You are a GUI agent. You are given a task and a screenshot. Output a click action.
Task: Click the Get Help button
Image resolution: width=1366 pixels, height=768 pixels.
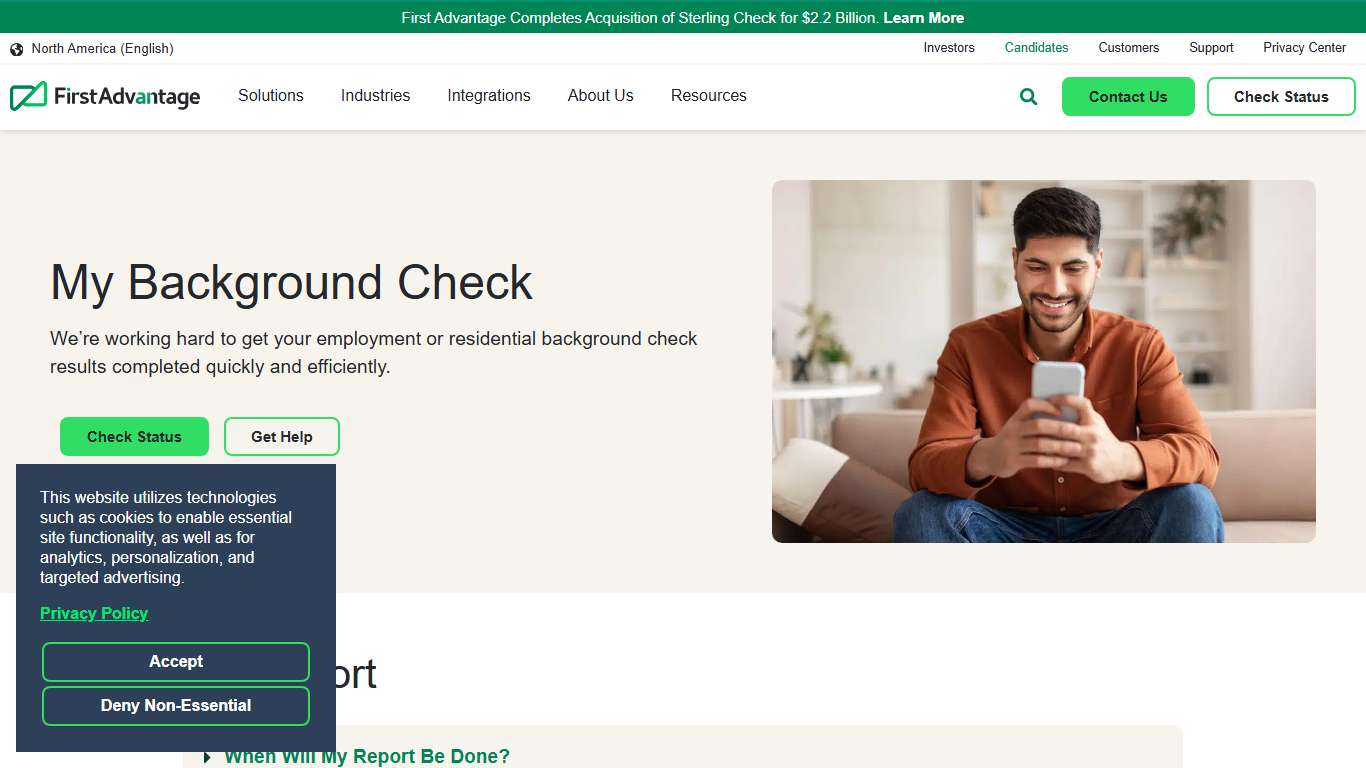pyautogui.click(x=281, y=436)
